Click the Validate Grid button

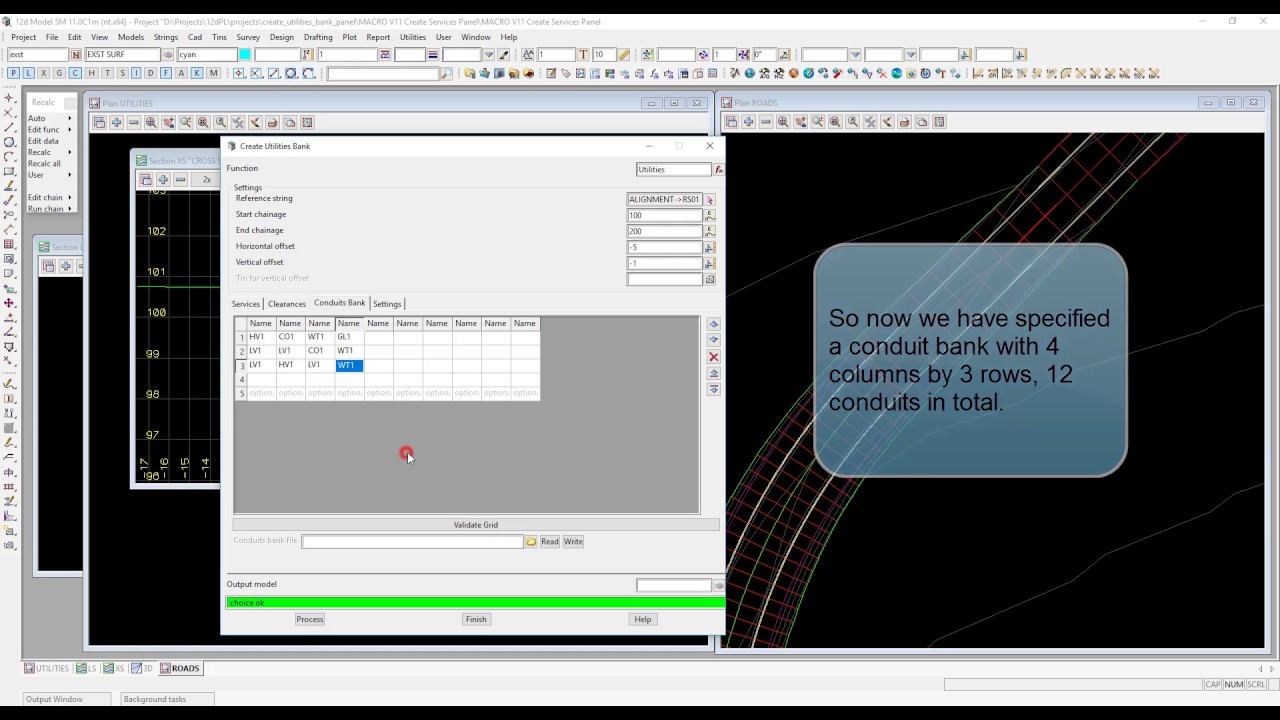point(476,525)
